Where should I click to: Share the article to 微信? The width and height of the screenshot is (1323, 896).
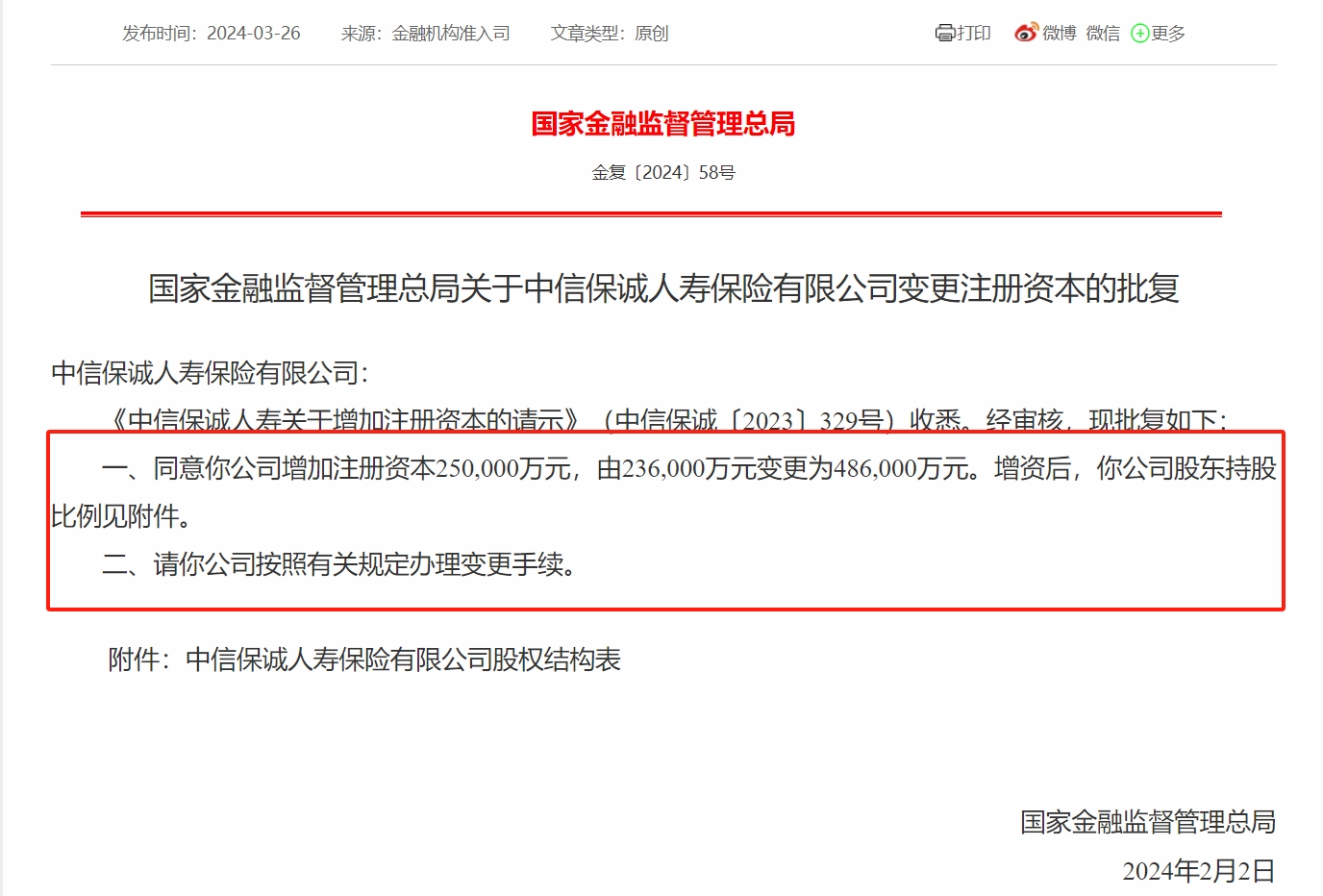(x=1103, y=34)
